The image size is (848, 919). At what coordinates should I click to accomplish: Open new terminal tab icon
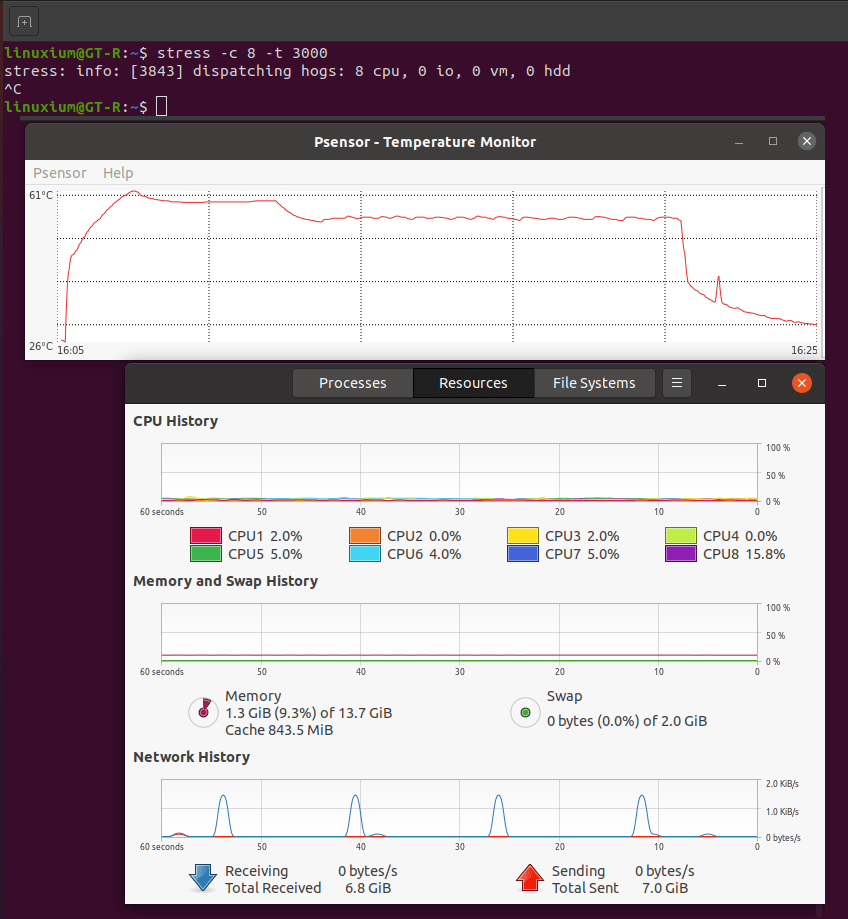pos(24,22)
